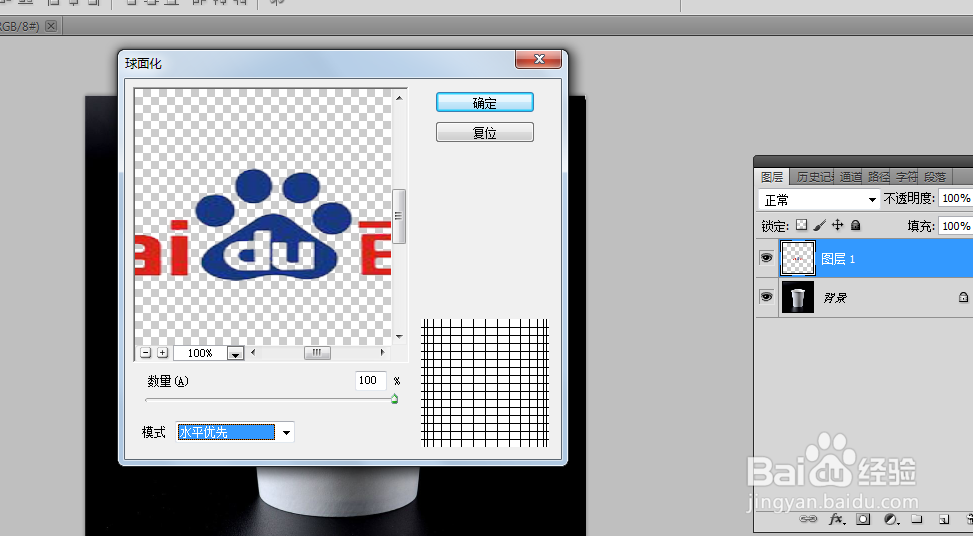Switch to the 路径 tab
973x536 pixels.
(x=878, y=177)
